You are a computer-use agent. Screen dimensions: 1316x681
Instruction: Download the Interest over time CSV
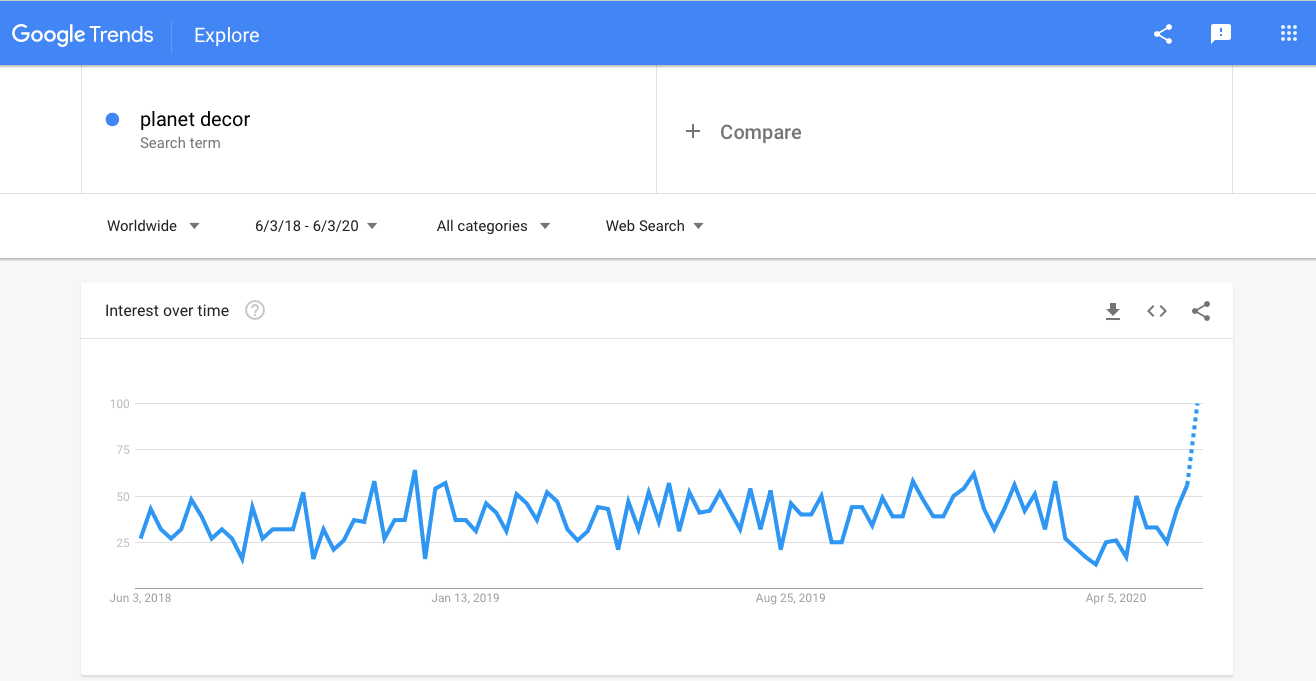click(1113, 311)
